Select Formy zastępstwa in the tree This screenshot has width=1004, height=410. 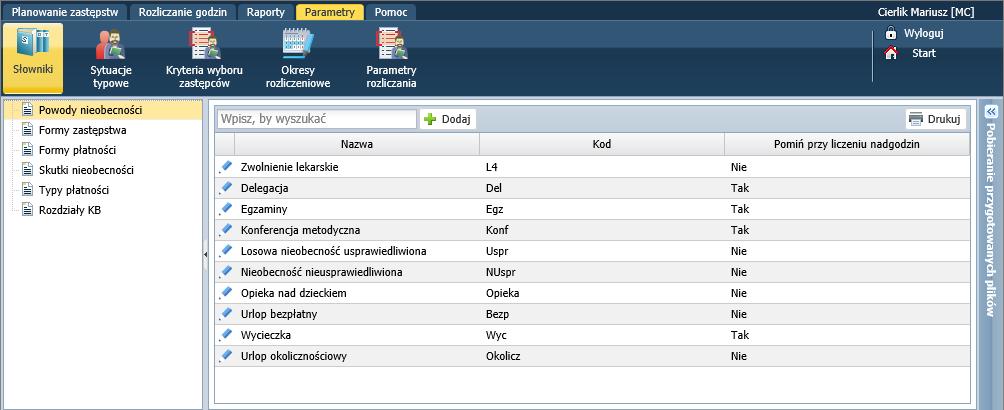[x=83, y=130]
